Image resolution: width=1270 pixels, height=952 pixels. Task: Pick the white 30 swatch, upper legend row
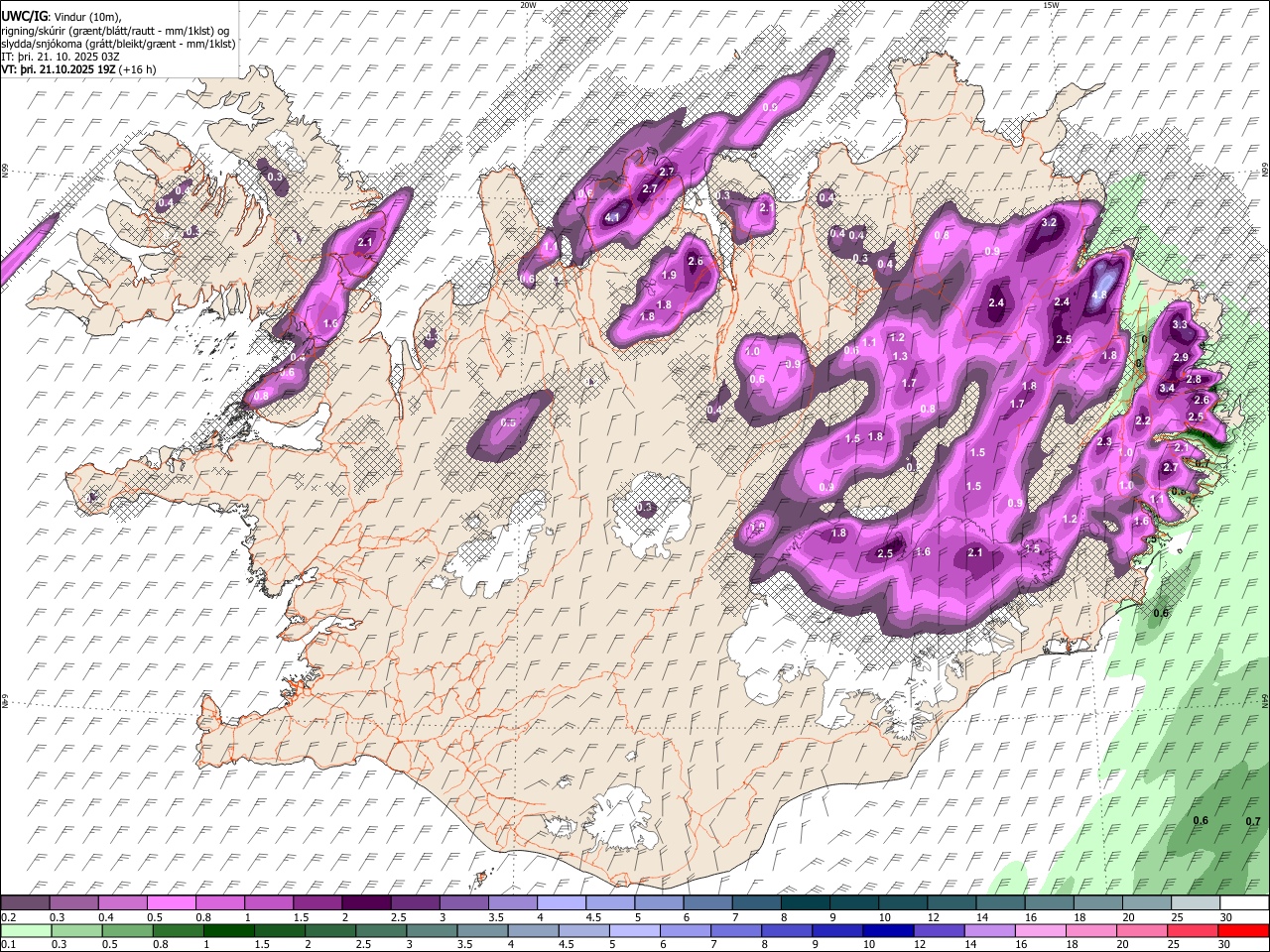(1245, 901)
